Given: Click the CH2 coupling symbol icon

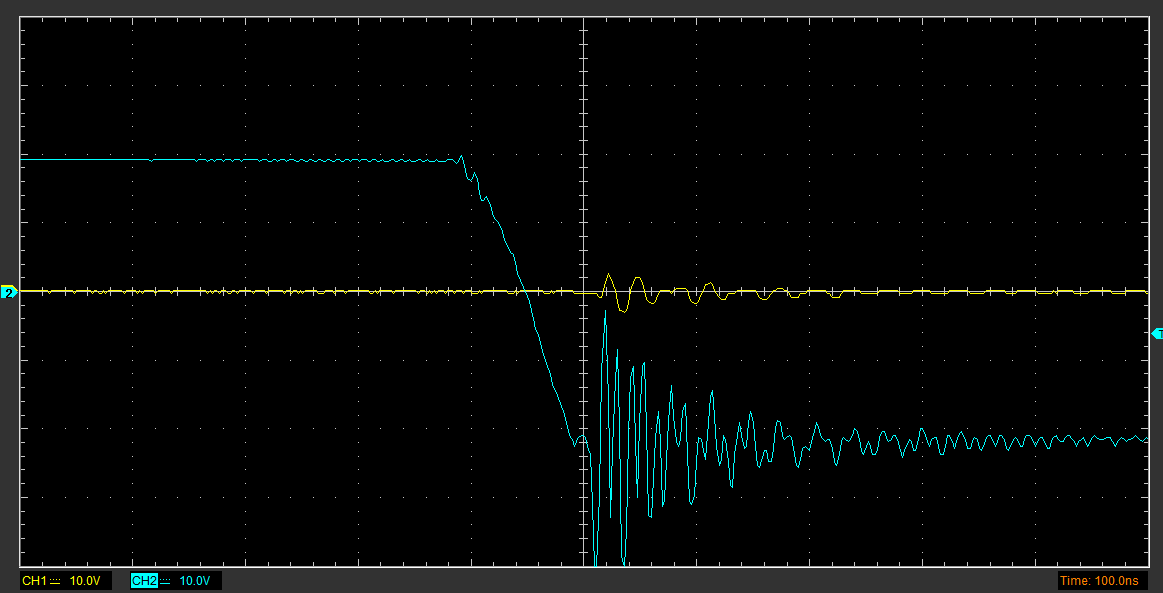Looking at the screenshot, I should [x=166, y=581].
